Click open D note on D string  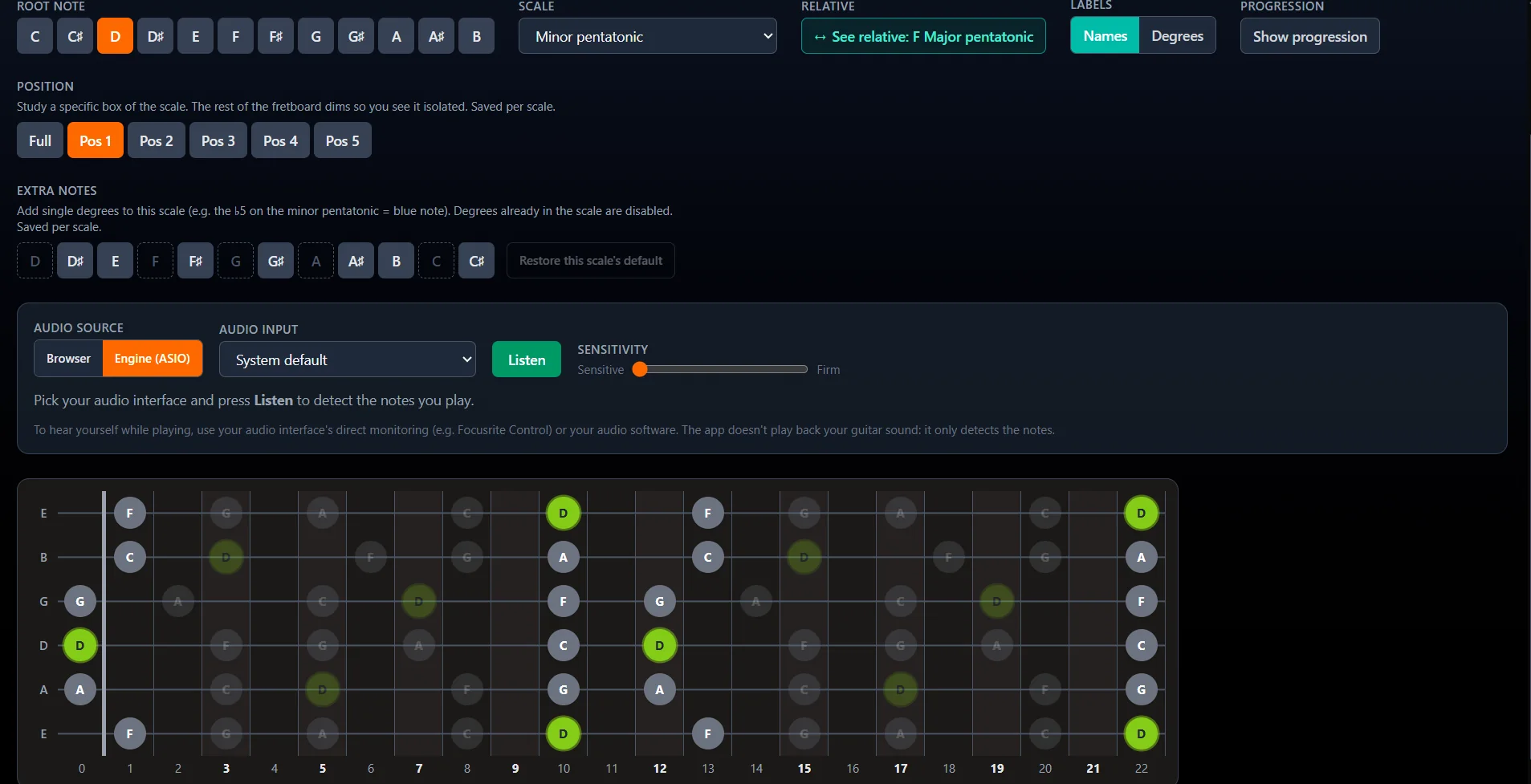[x=79, y=645]
